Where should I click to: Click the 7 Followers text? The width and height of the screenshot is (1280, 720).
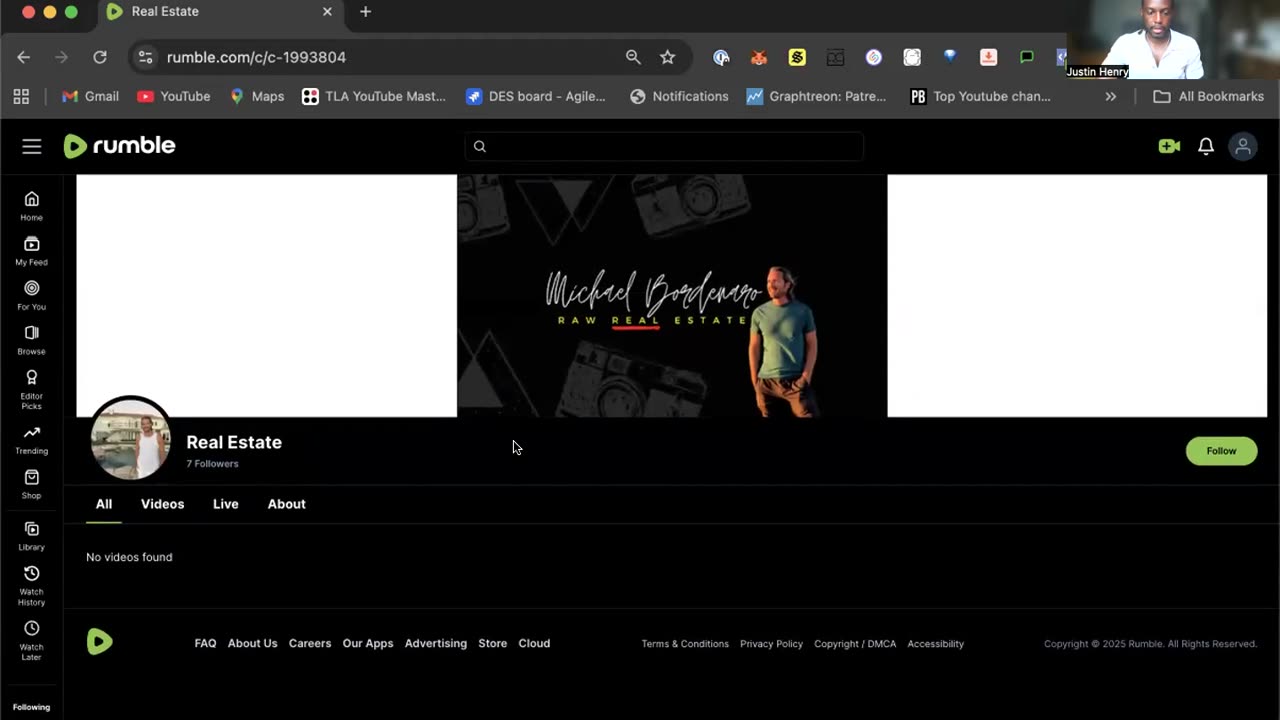[212, 464]
